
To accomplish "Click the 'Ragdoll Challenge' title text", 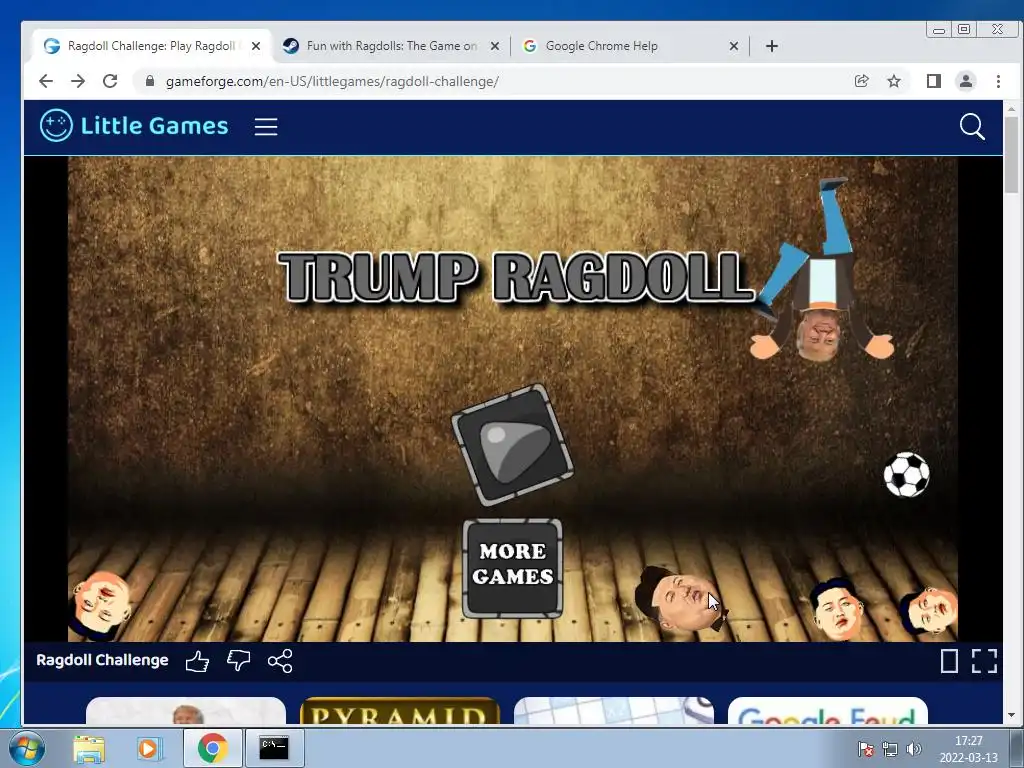I will [x=102, y=660].
